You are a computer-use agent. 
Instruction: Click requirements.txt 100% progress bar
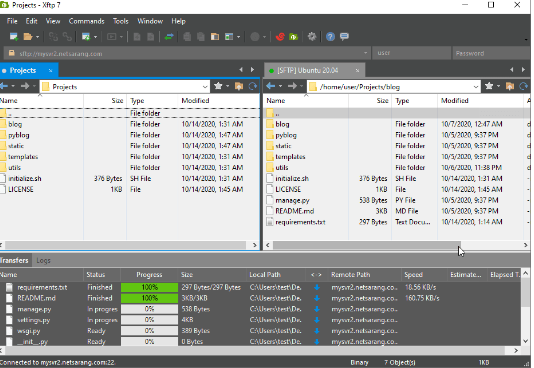150,287
